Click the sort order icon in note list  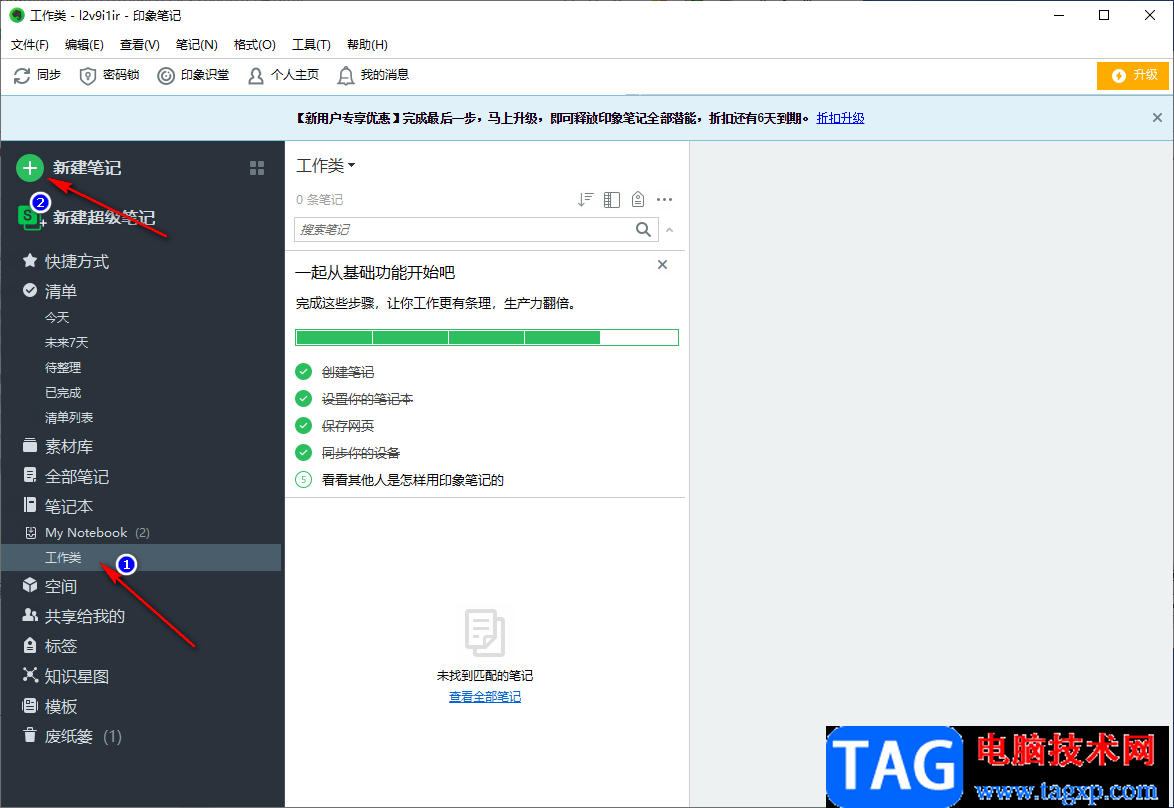point(586,199)
